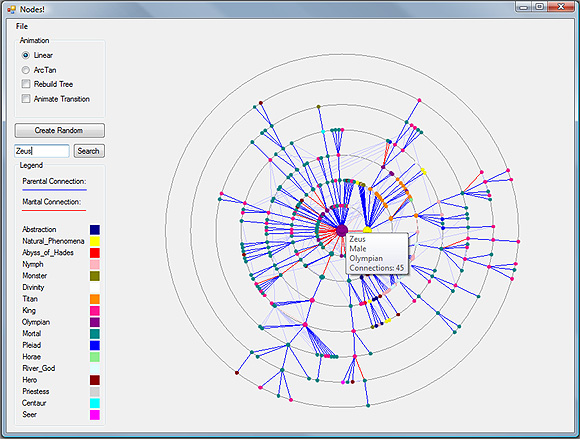580x439 pixels.
Task: Select the ArcTan animation option
Action: click(26, 70)
